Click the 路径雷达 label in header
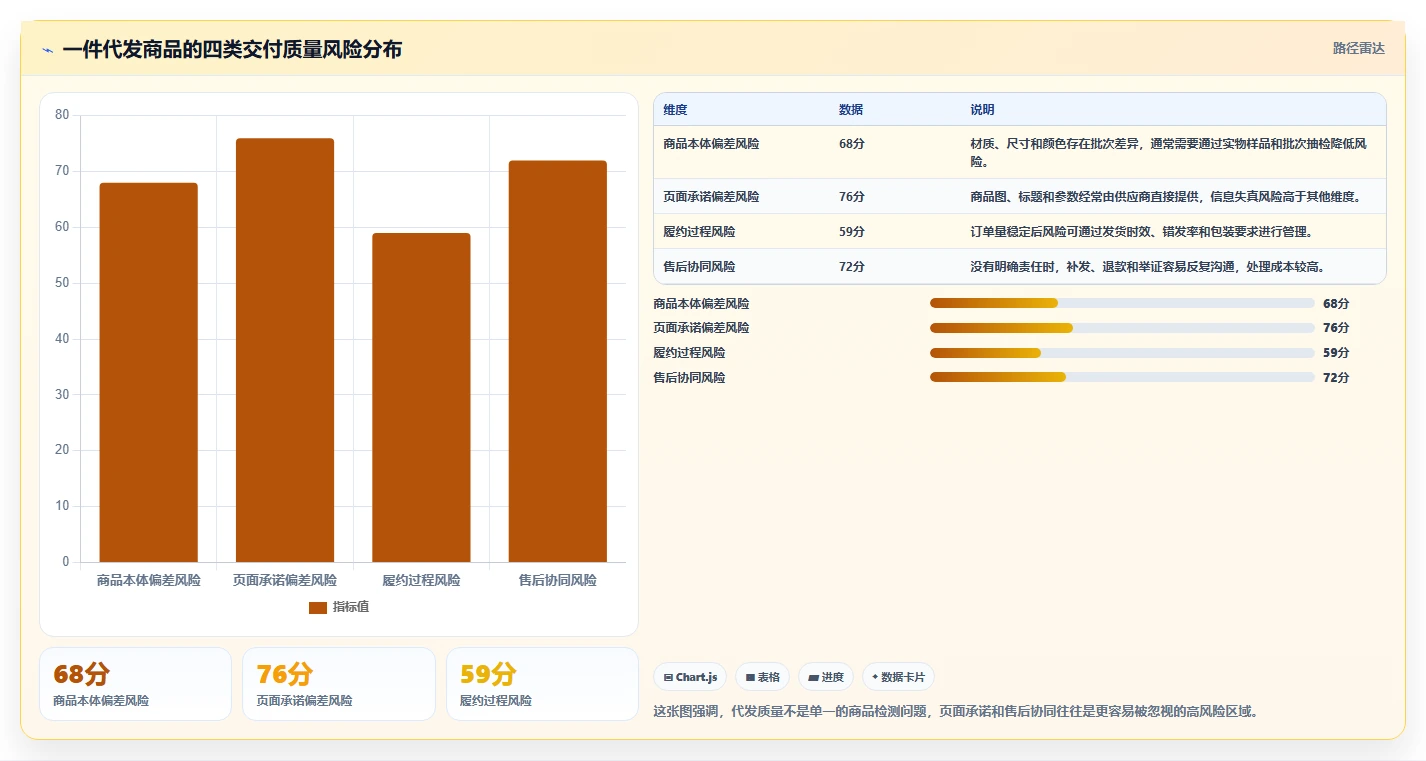The width and height of the screenshot is (1426, 761). tap(1358, 48)
